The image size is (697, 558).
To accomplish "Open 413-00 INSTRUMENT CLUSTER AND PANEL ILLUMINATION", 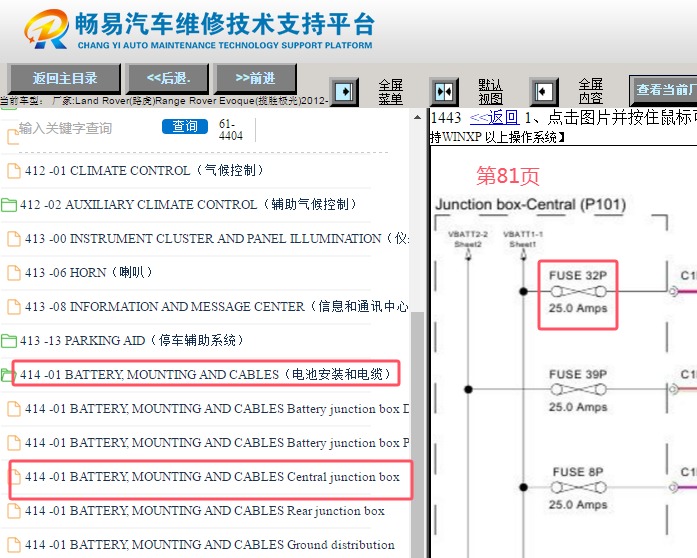I will click(x=217, y=239).
